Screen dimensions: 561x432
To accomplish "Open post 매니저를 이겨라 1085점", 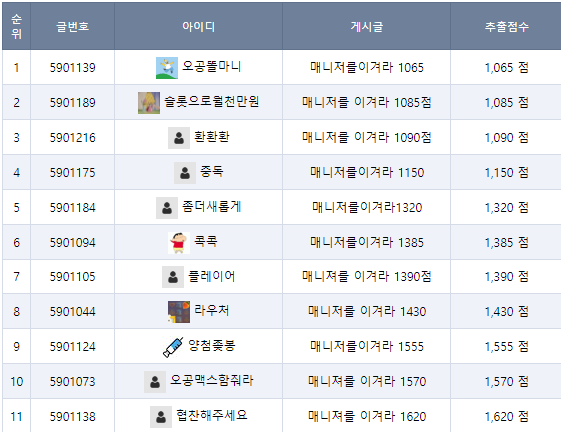I will coord(367,102).
